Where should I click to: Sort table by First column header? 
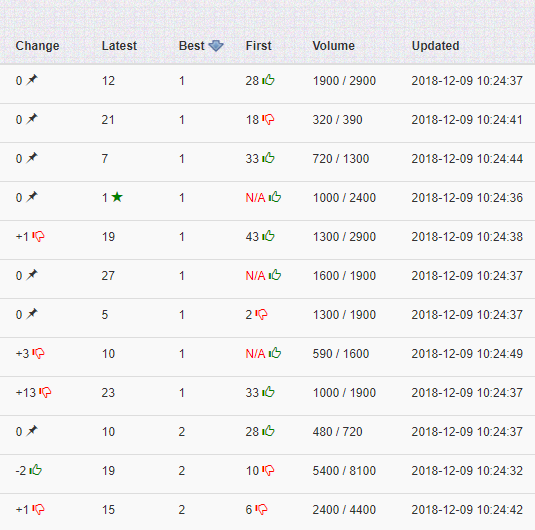tap(259, 46)
